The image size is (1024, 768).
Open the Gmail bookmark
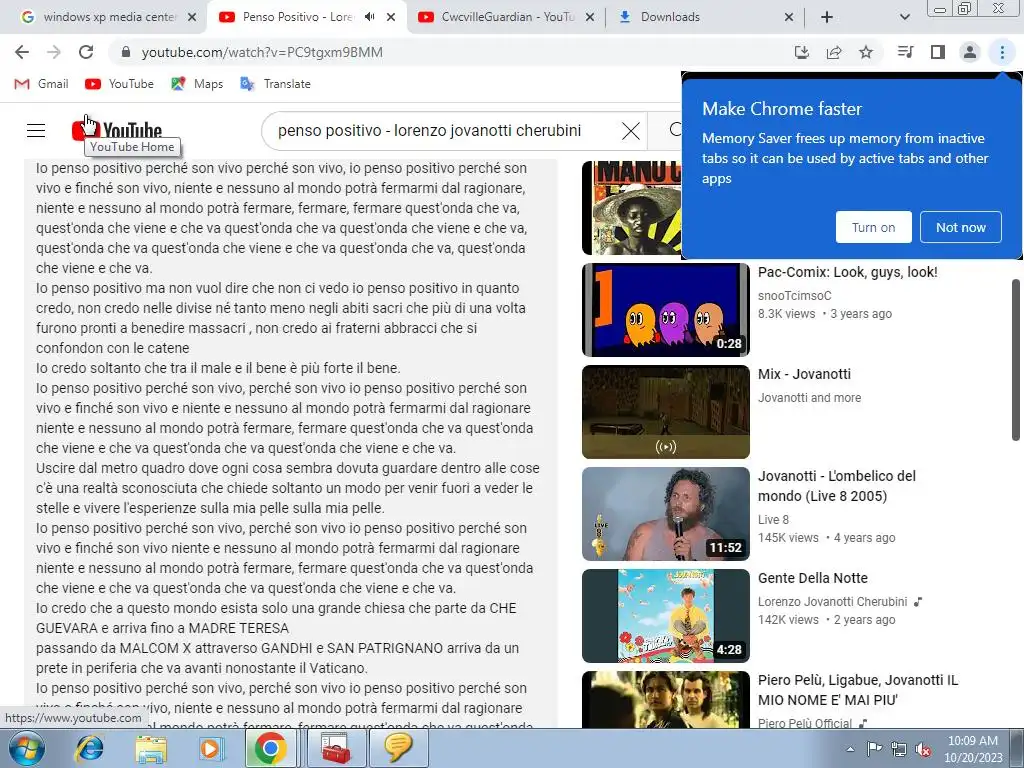[41, 84]
